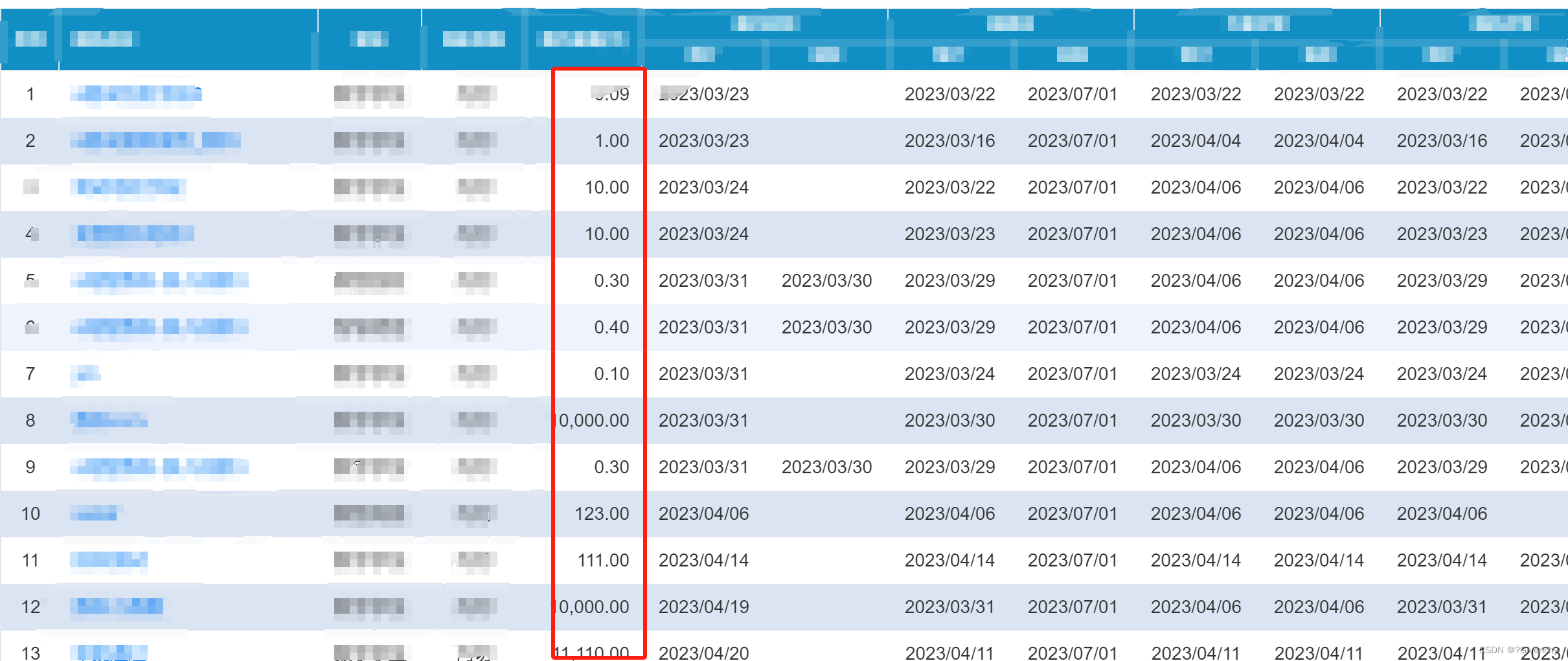Viewport: 1568px width, 661px height.
Task: Select row number 13 cell
Action: 30,653
